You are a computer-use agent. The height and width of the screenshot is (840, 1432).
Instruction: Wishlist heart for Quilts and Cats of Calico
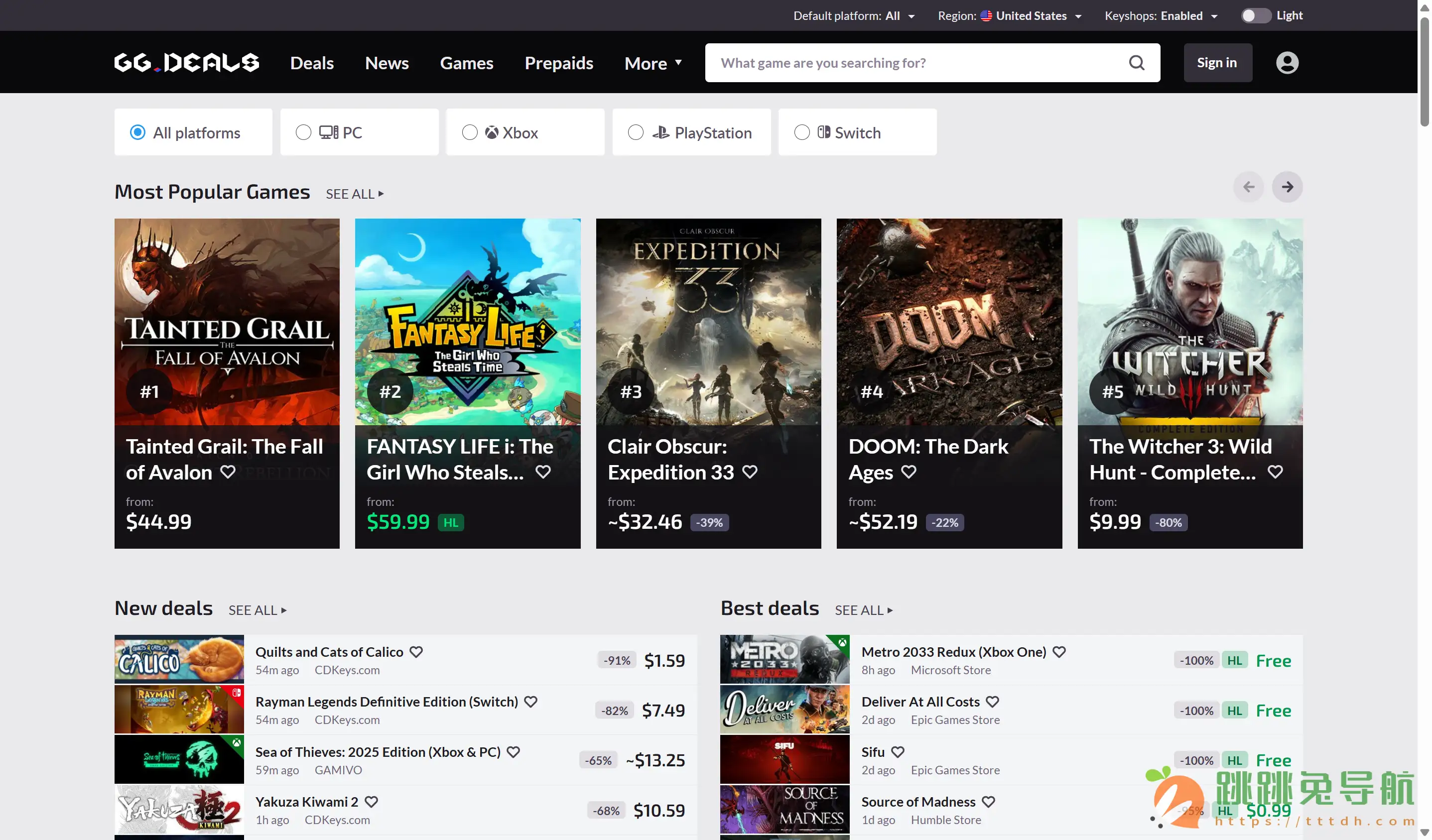coord(416,652)
